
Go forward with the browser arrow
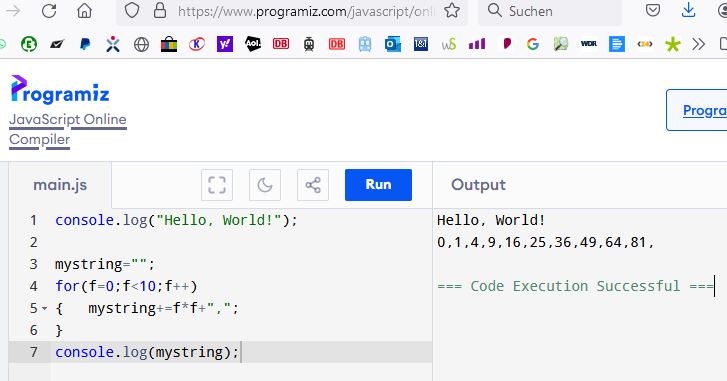point(13,11)
